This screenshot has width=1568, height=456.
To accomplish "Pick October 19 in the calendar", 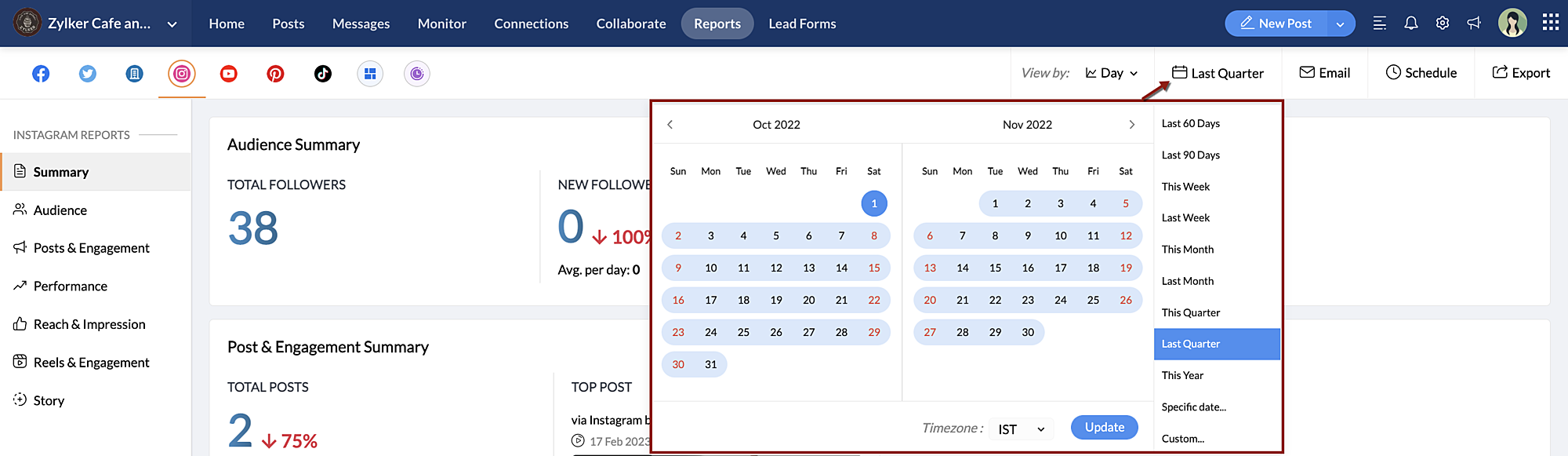I will (x=776, y=300).
